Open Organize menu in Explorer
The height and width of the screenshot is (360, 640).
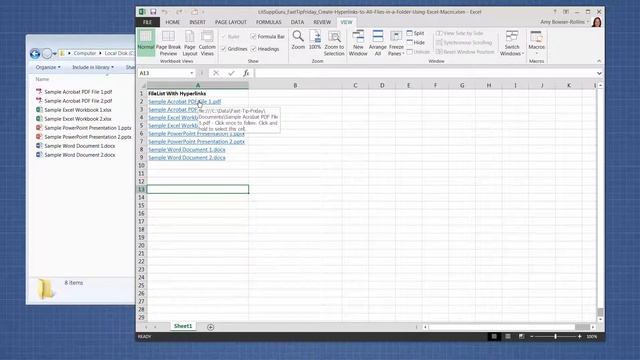tap(48, 67)
